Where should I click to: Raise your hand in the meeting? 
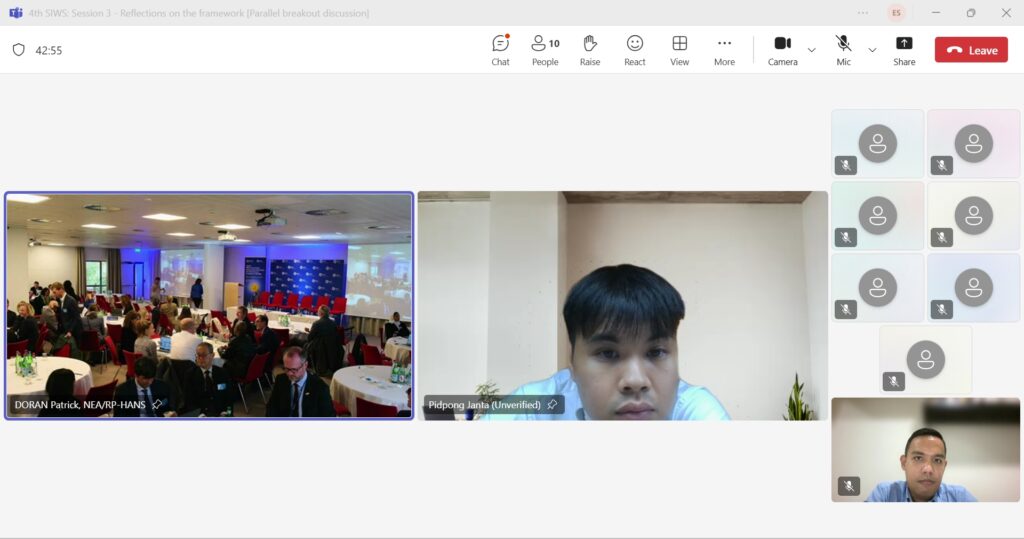tap(590, 50)
